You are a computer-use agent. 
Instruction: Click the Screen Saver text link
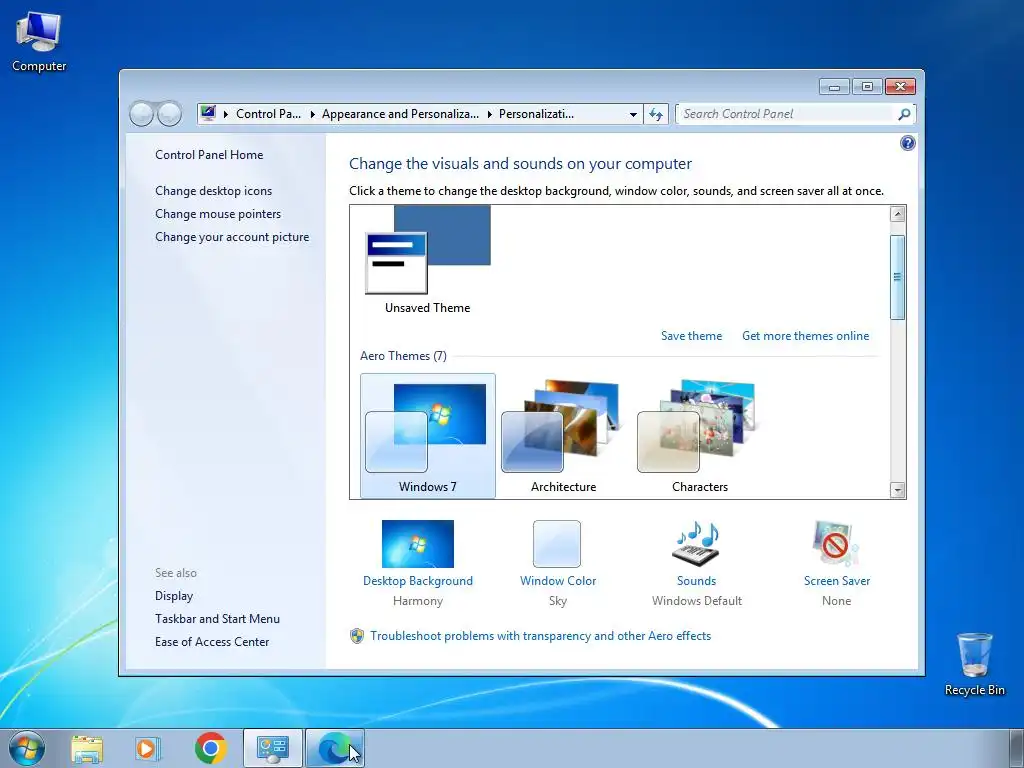(x=837, y=581)
